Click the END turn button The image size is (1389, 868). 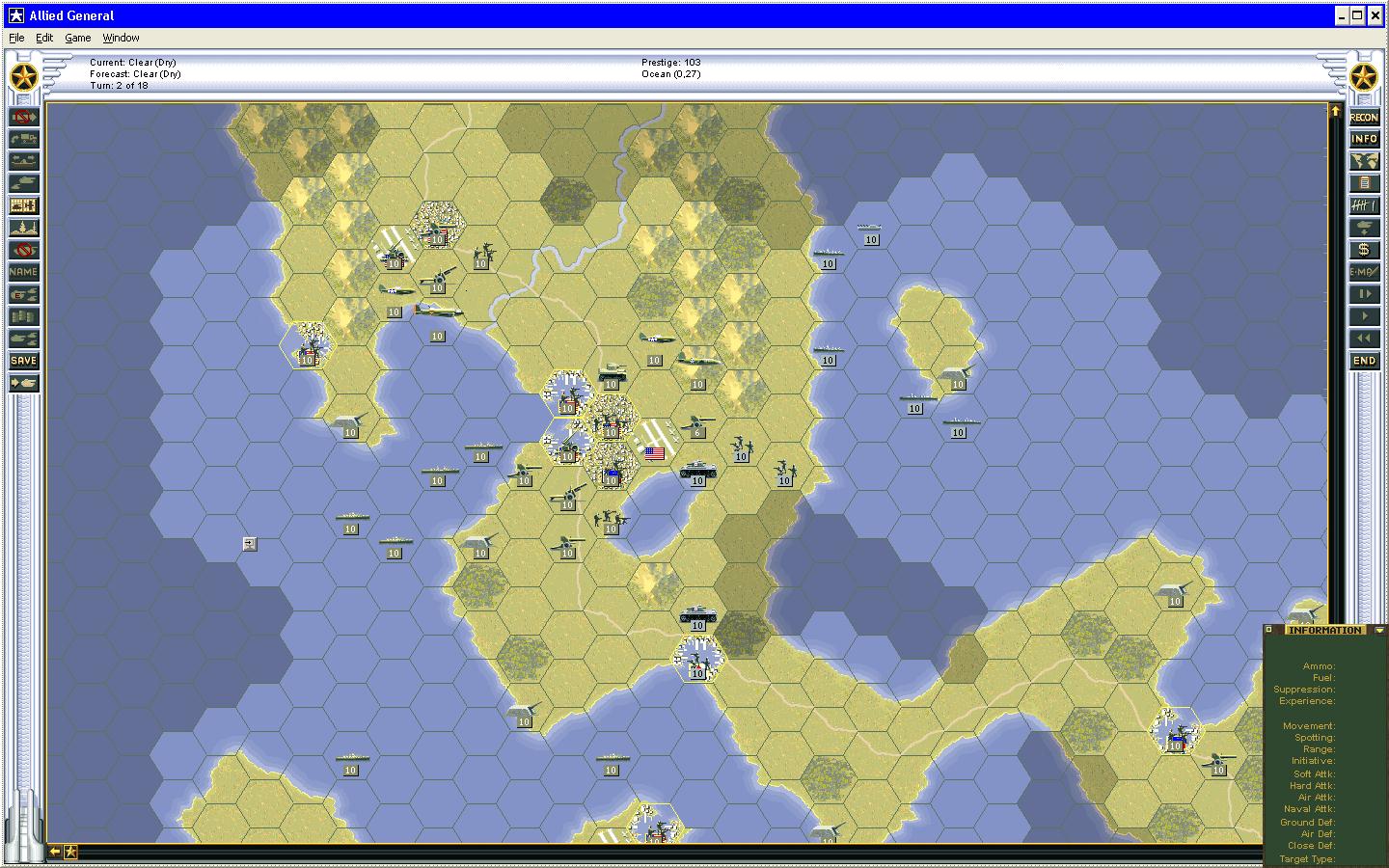click(x=1364, y=361)
